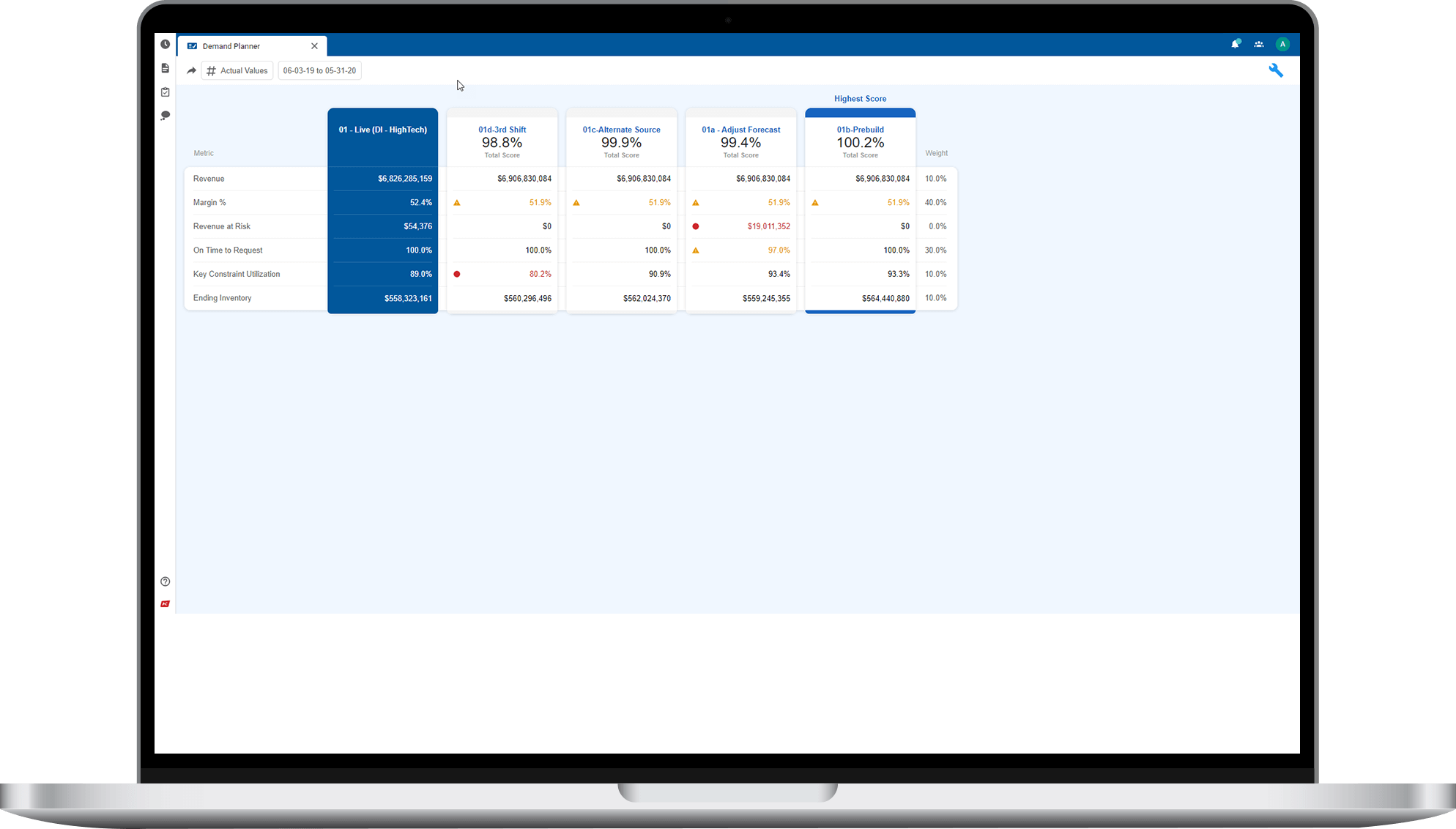Open the wrench settings tool
The width and height of the screenshot is (1456, 829).
[x=1276, y=70]
